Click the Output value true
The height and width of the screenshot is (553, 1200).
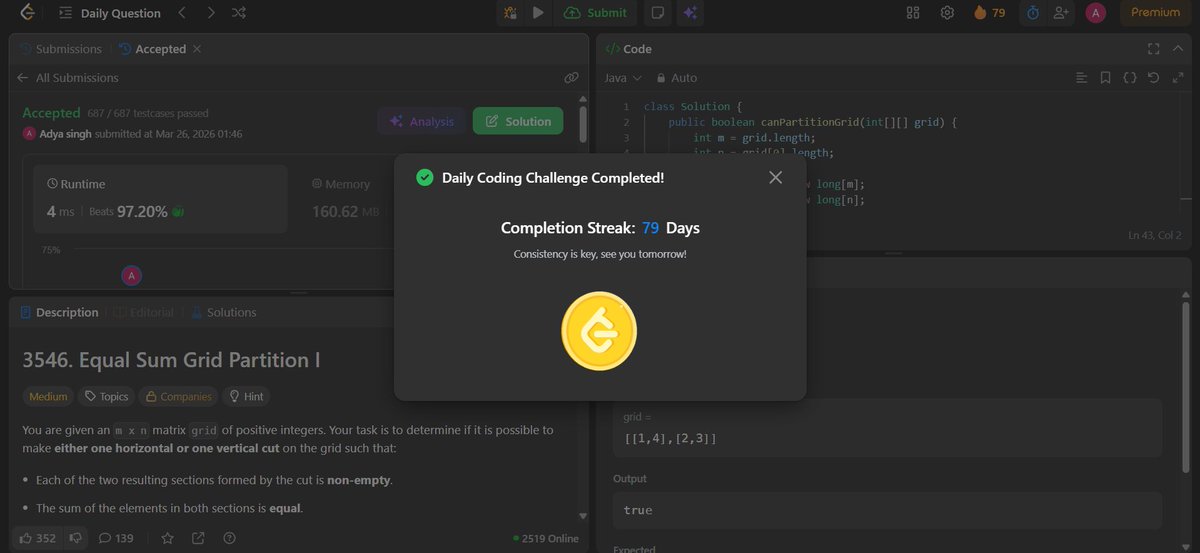click(638, 510)
